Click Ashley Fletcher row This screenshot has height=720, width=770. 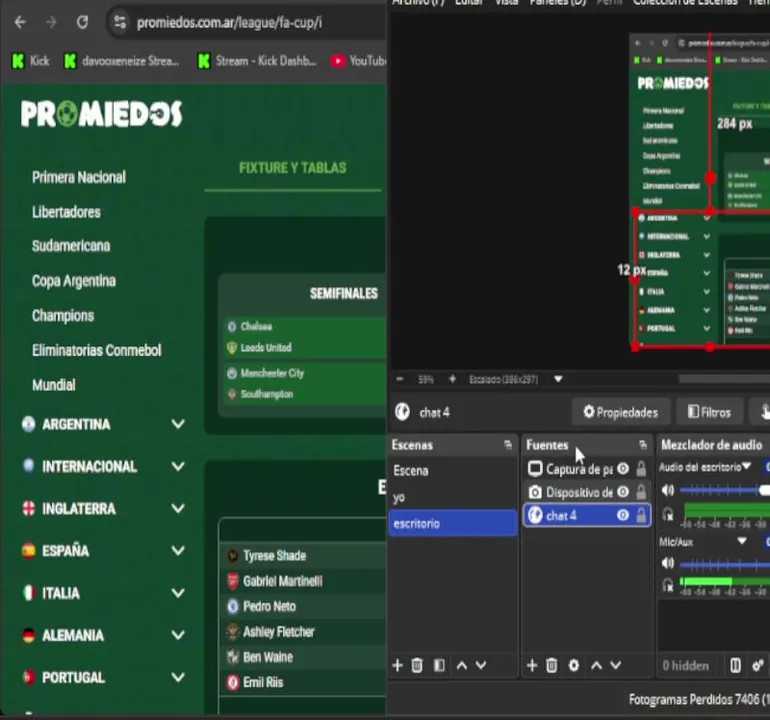pyautogui.click(x=304, y=632)
